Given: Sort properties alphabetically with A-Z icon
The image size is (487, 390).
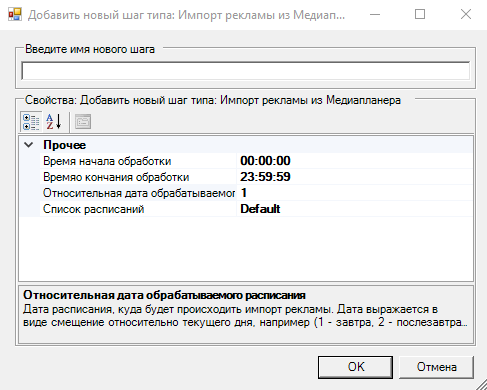Looking at the screenshot, I should (54, 122).
